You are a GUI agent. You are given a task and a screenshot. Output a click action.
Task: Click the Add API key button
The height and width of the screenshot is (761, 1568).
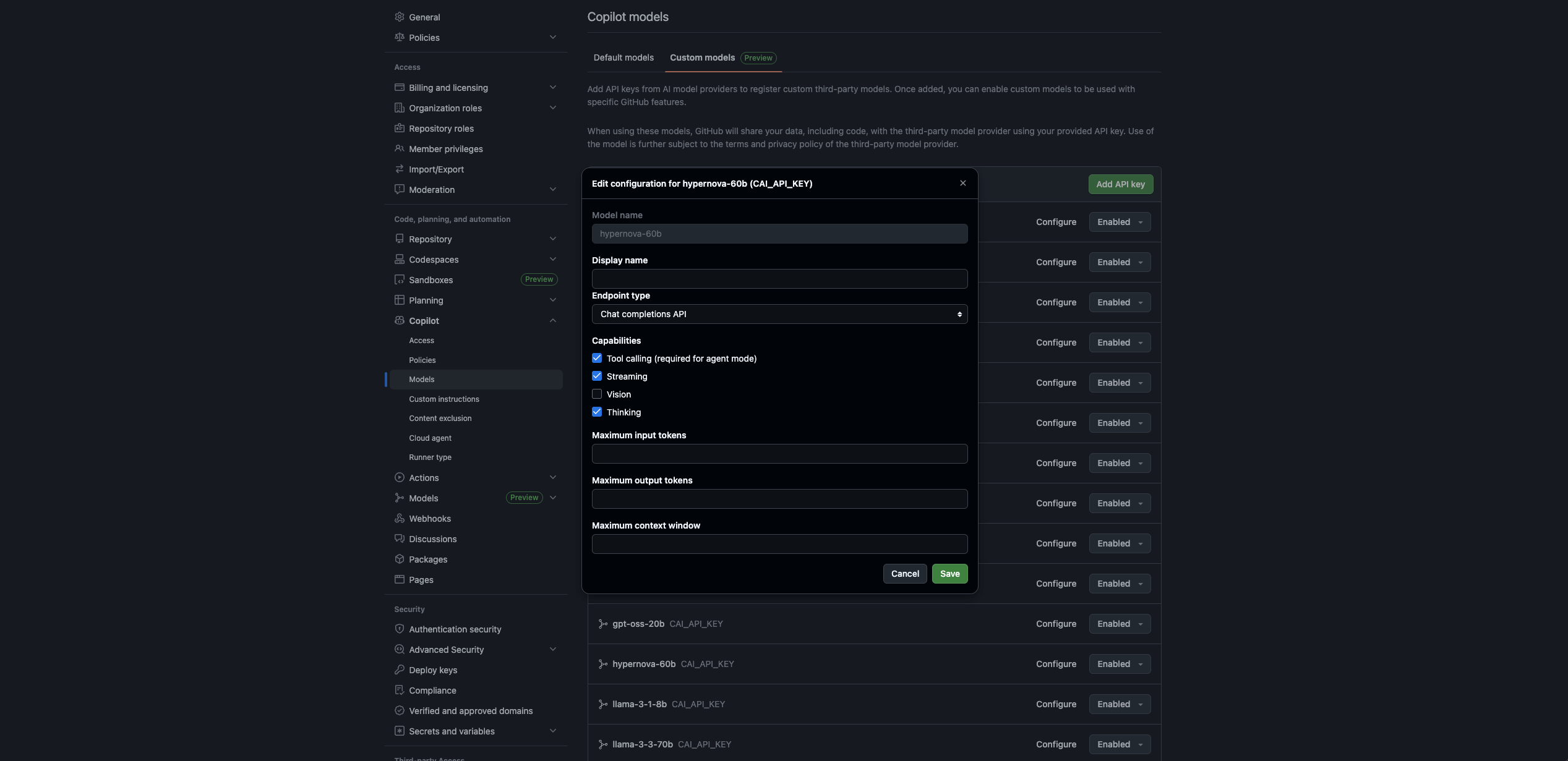[x=1120, y=184]
